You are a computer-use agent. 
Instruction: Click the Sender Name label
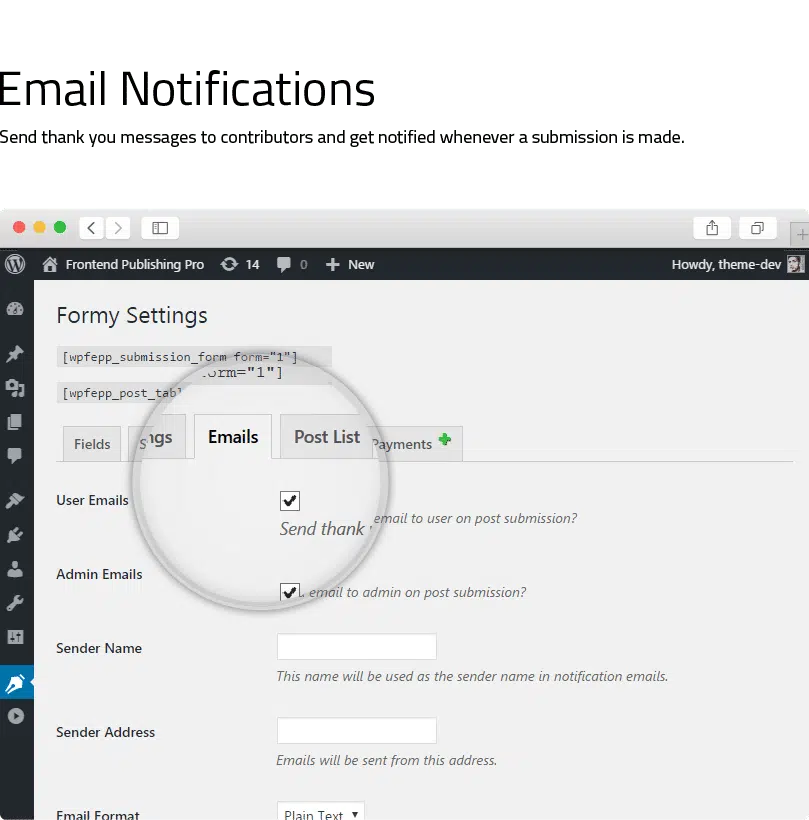tap(99, 648)
